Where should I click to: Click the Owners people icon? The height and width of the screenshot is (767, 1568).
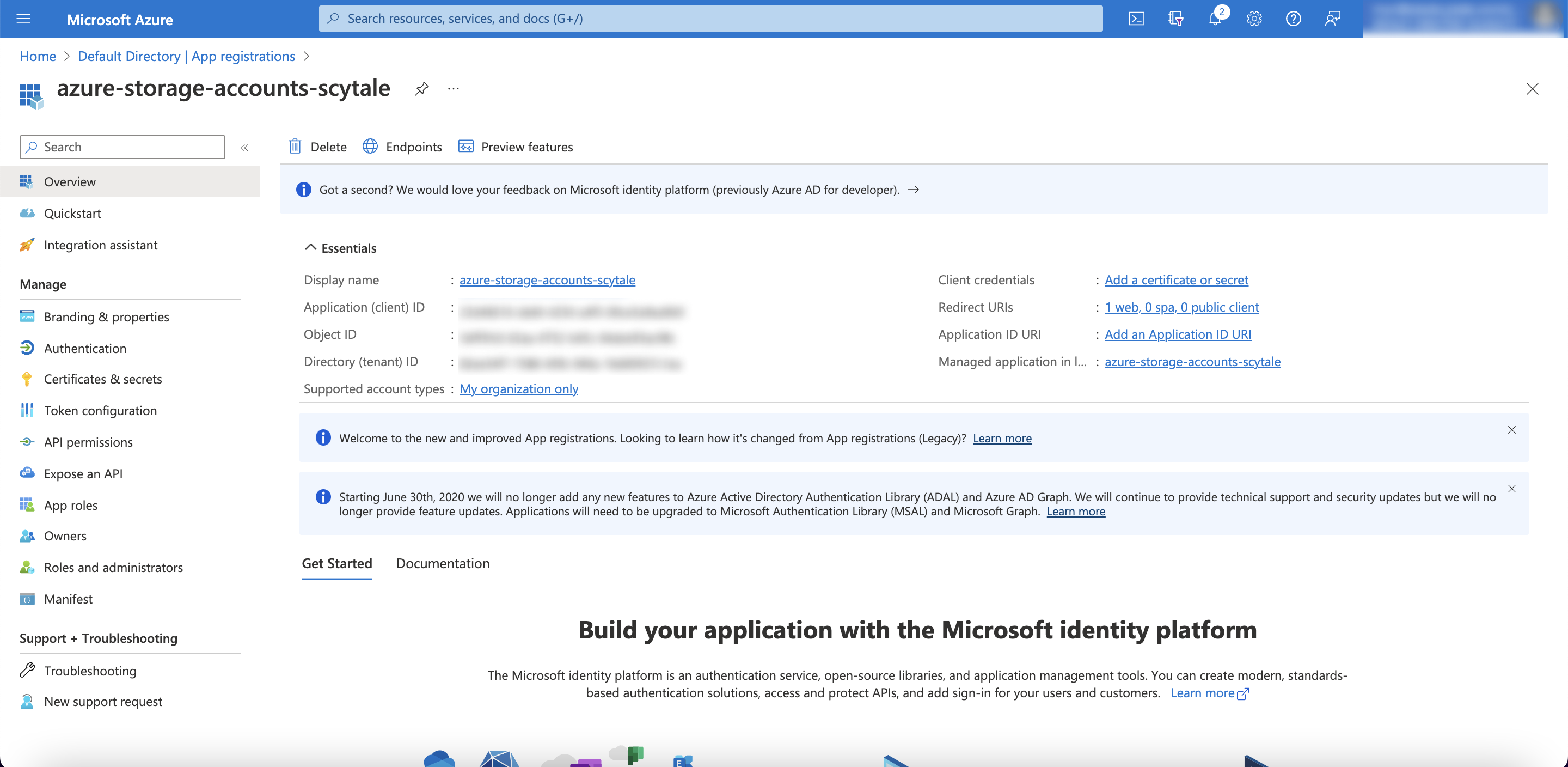pos(27,536)
